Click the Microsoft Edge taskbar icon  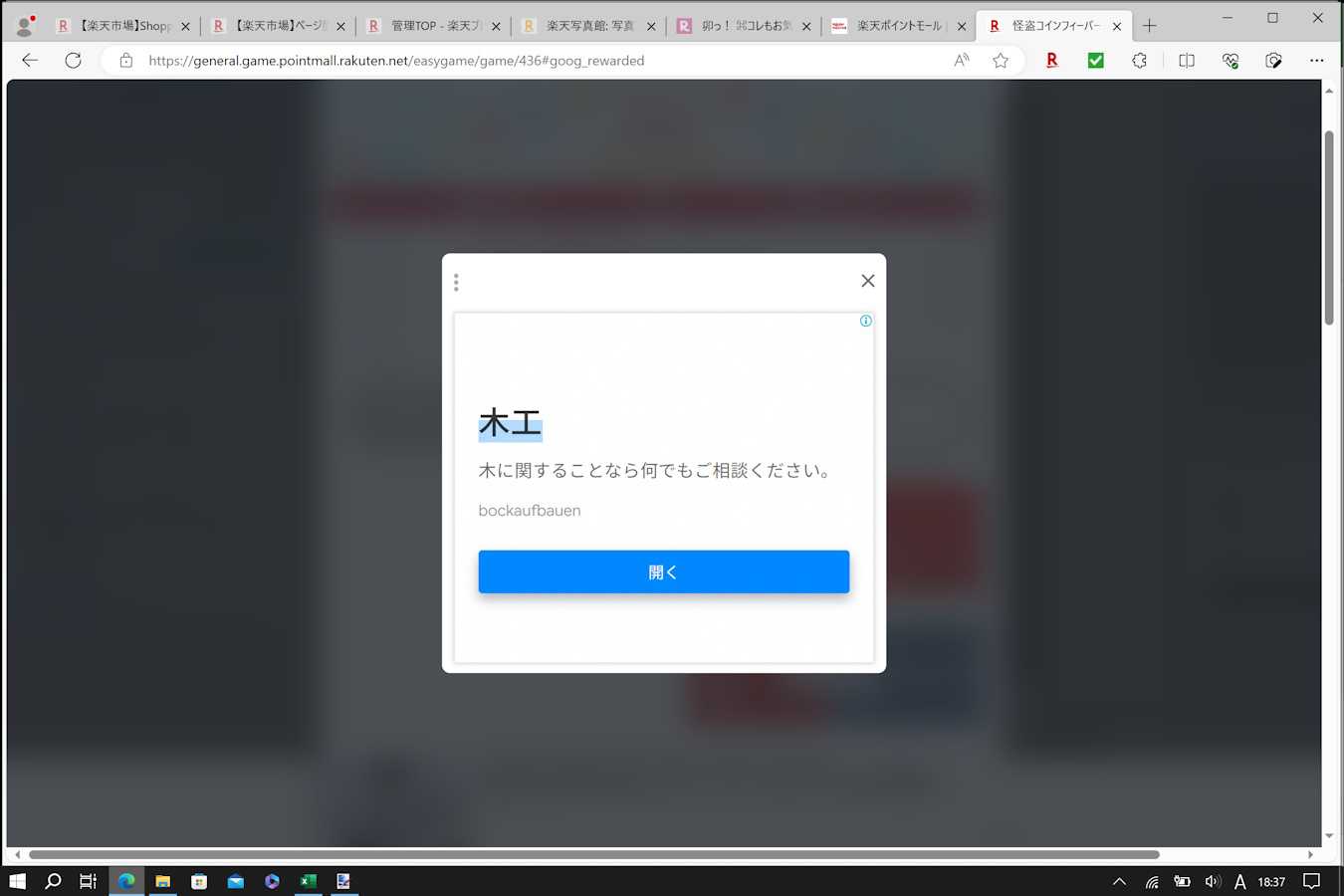pos(126,881)
